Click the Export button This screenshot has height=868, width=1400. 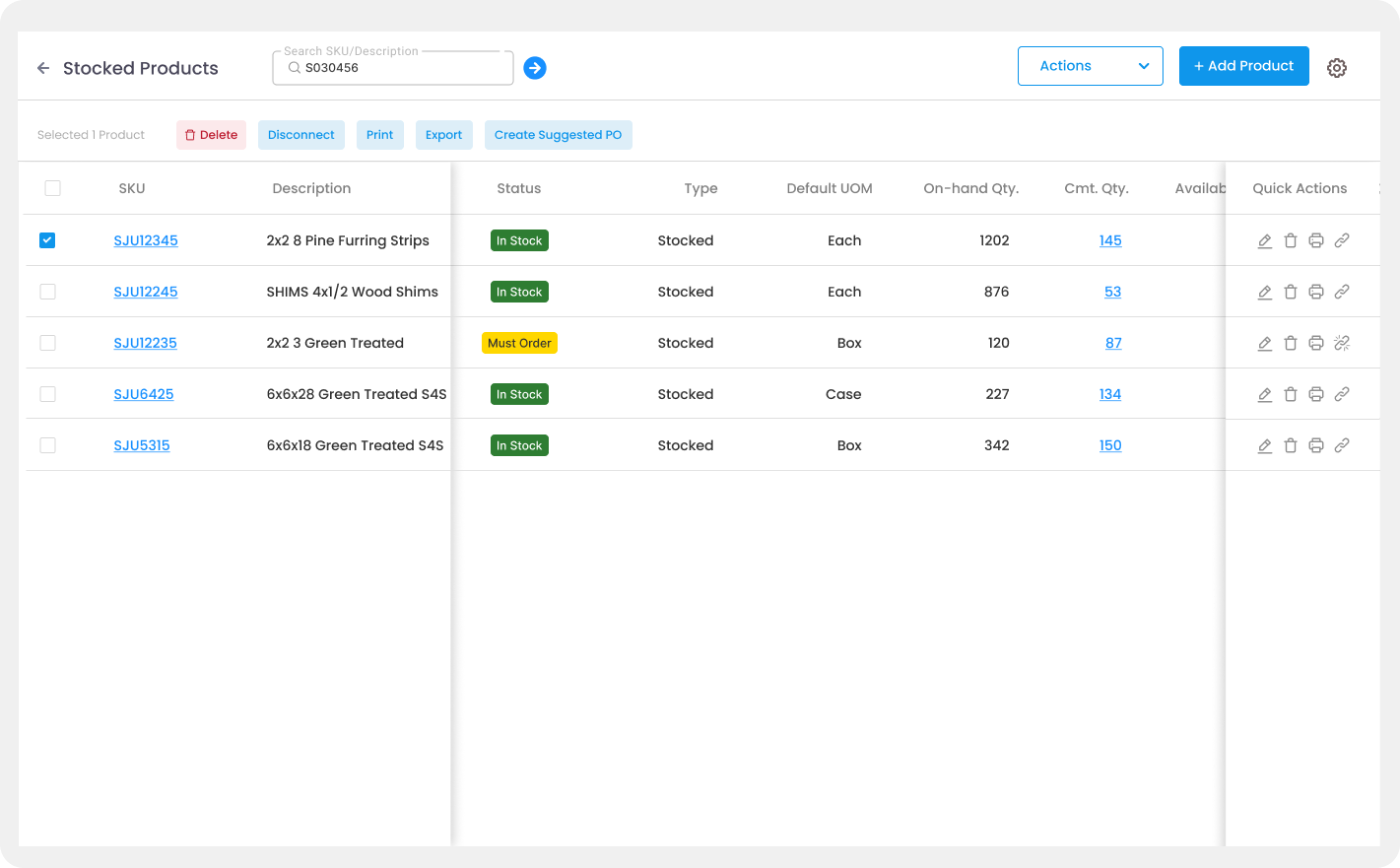click(x=444, y=135)
